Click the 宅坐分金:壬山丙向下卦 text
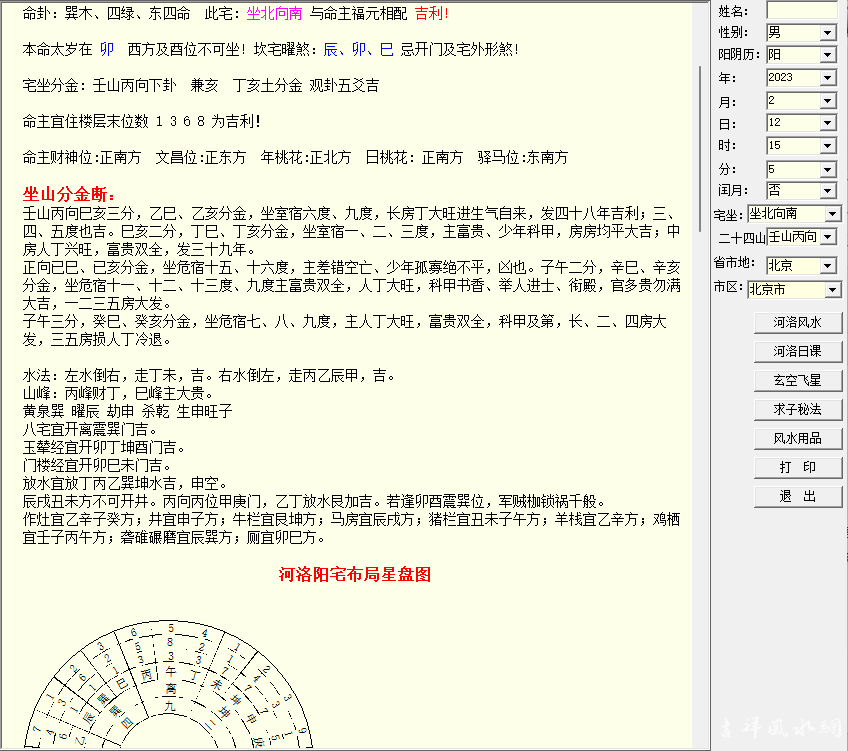848x751 pixels. 100,85
